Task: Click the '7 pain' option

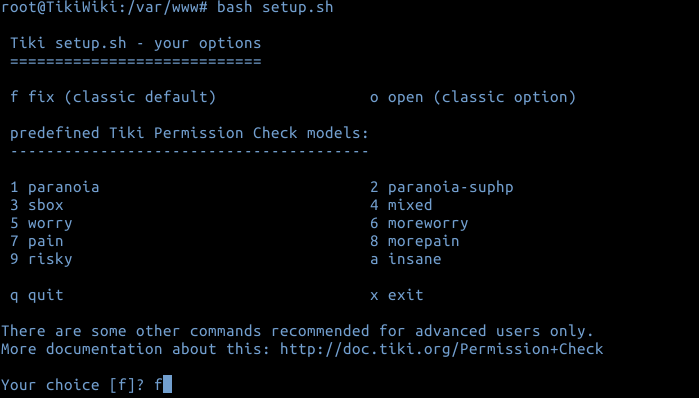Action: 37,241
